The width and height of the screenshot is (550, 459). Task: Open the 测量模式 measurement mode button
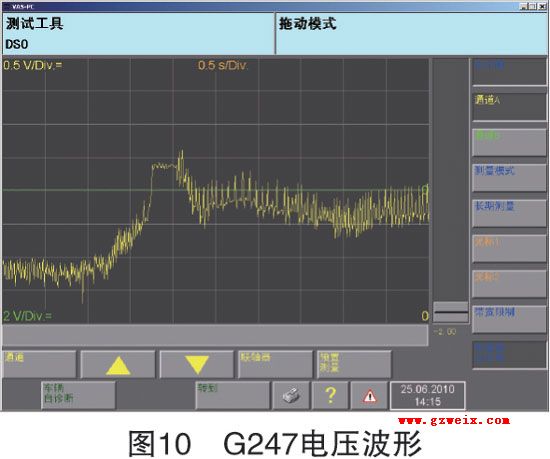(x=509, y=178)
